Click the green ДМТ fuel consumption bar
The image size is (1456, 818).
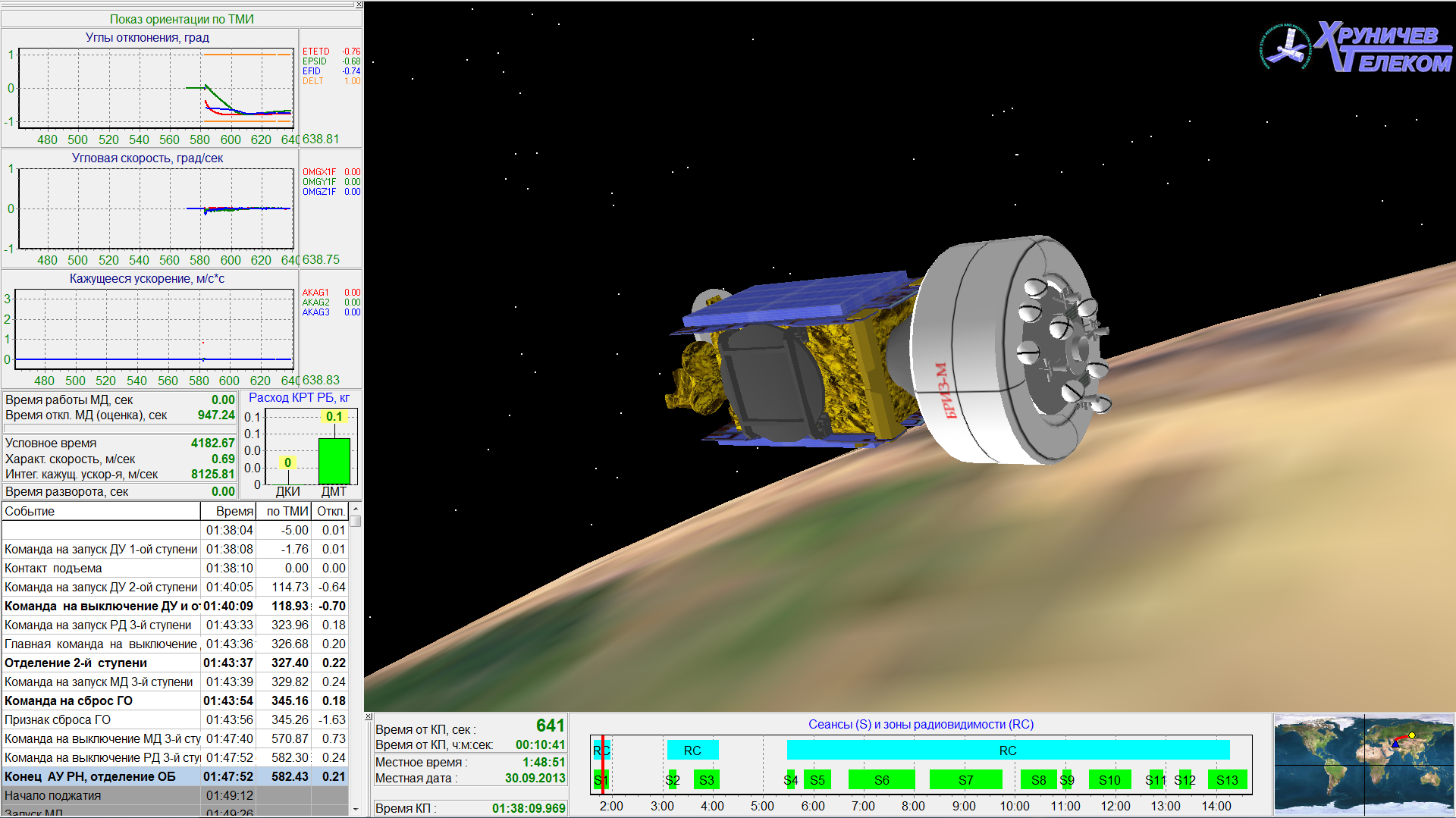[x=334, y=461]
